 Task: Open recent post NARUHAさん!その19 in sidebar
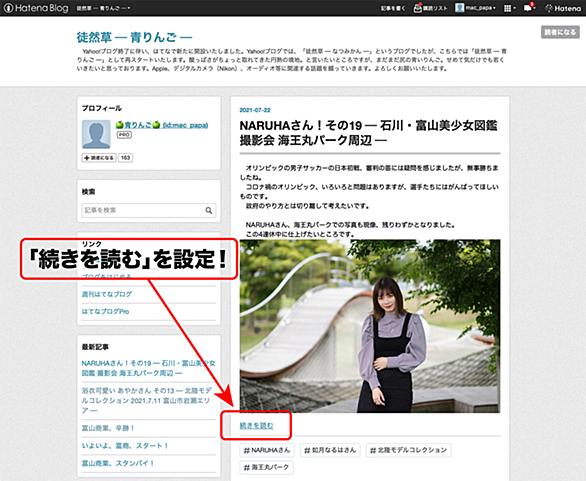[149, 368]
